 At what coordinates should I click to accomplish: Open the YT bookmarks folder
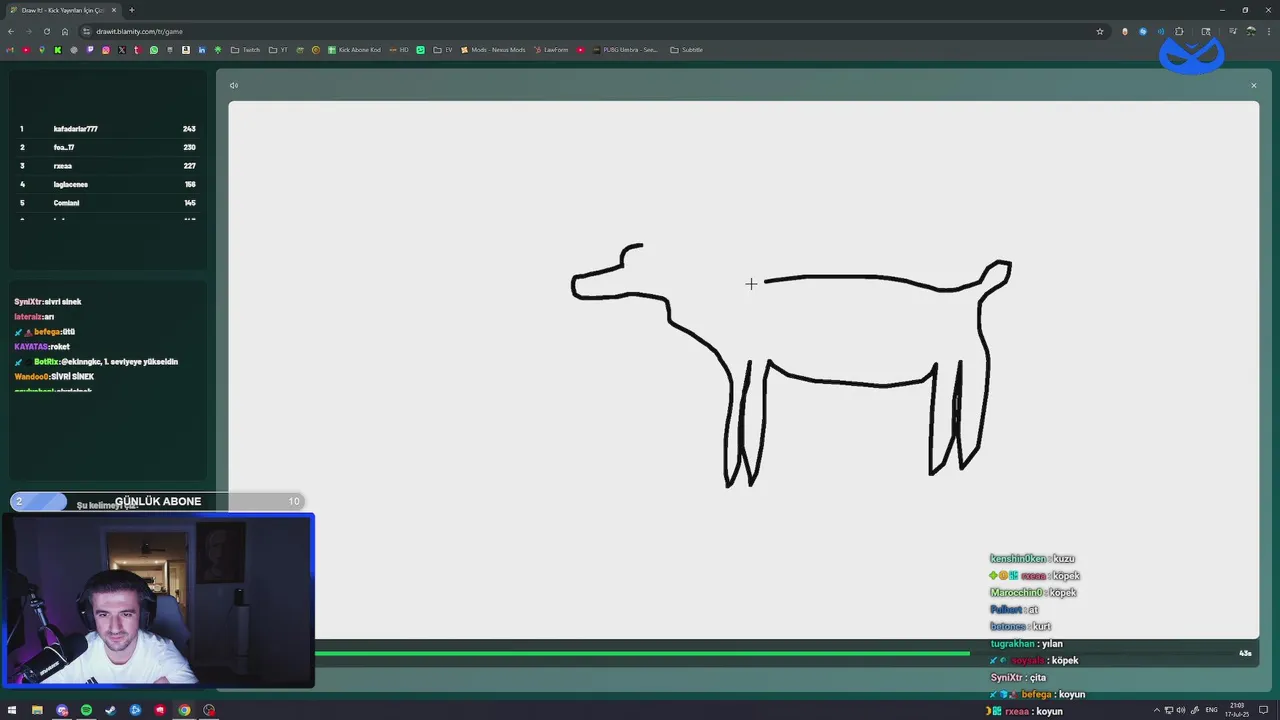pyautogui.click(x=278, y=50)
